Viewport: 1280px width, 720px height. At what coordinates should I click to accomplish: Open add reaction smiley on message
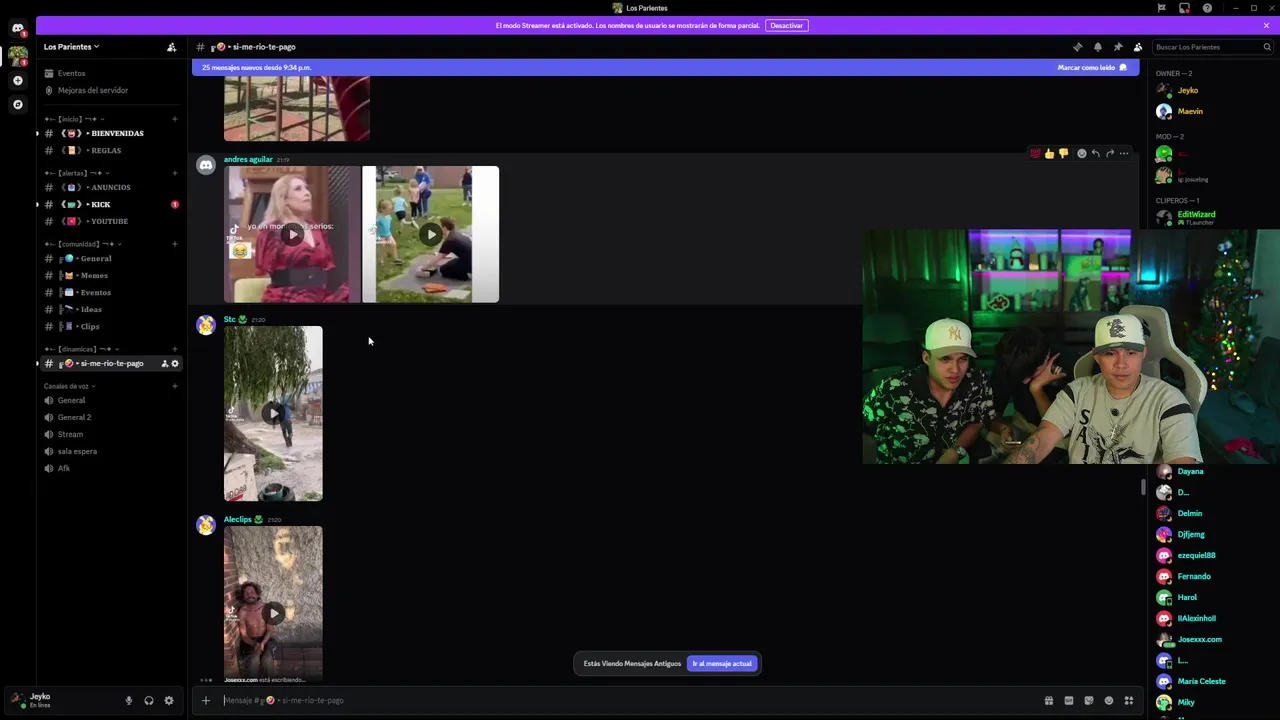tap(1081, 153)
